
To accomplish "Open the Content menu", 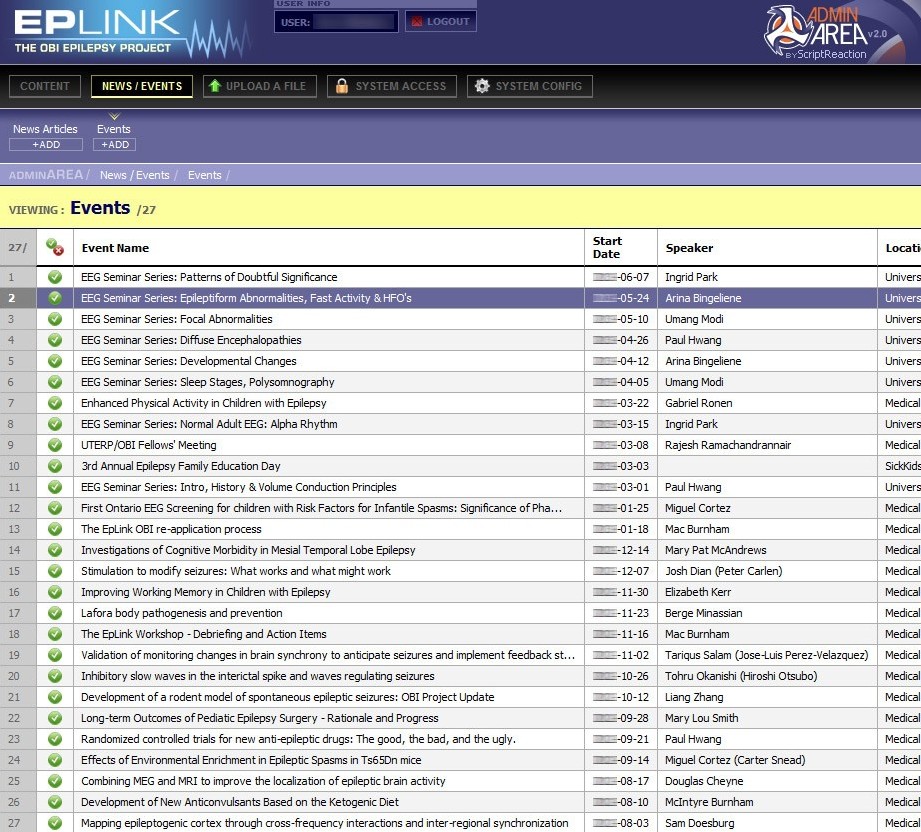I will click(x=45, y=86).
